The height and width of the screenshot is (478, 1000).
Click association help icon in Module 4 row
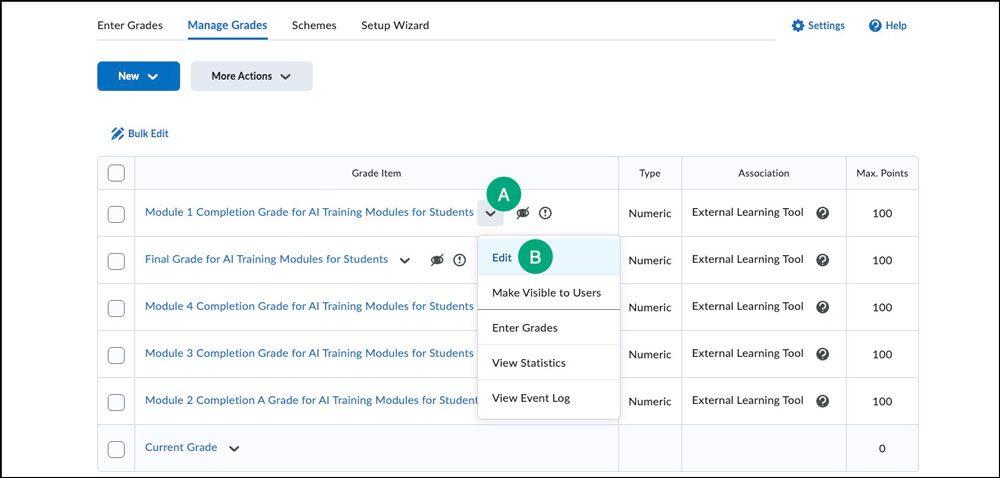tap(823, 307)
